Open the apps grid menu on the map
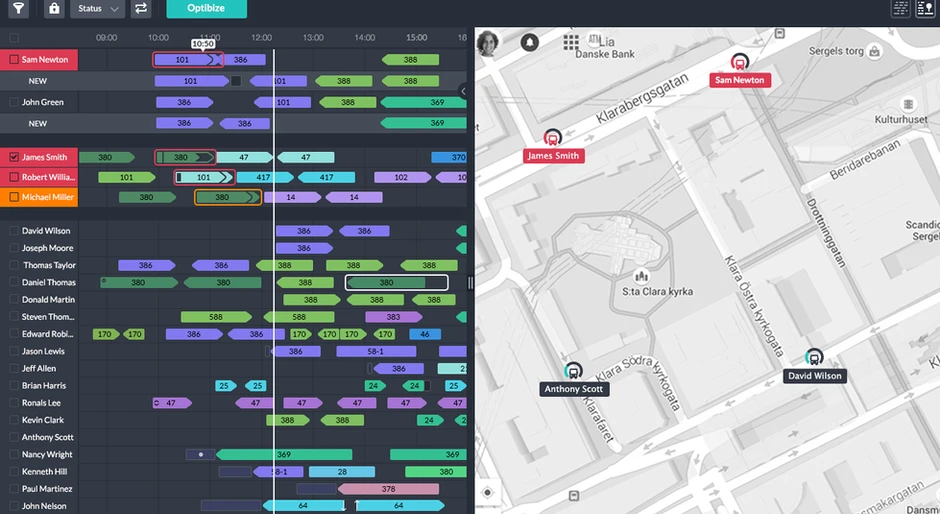Screen dimensions: 940x514 (x=571, y=43)
